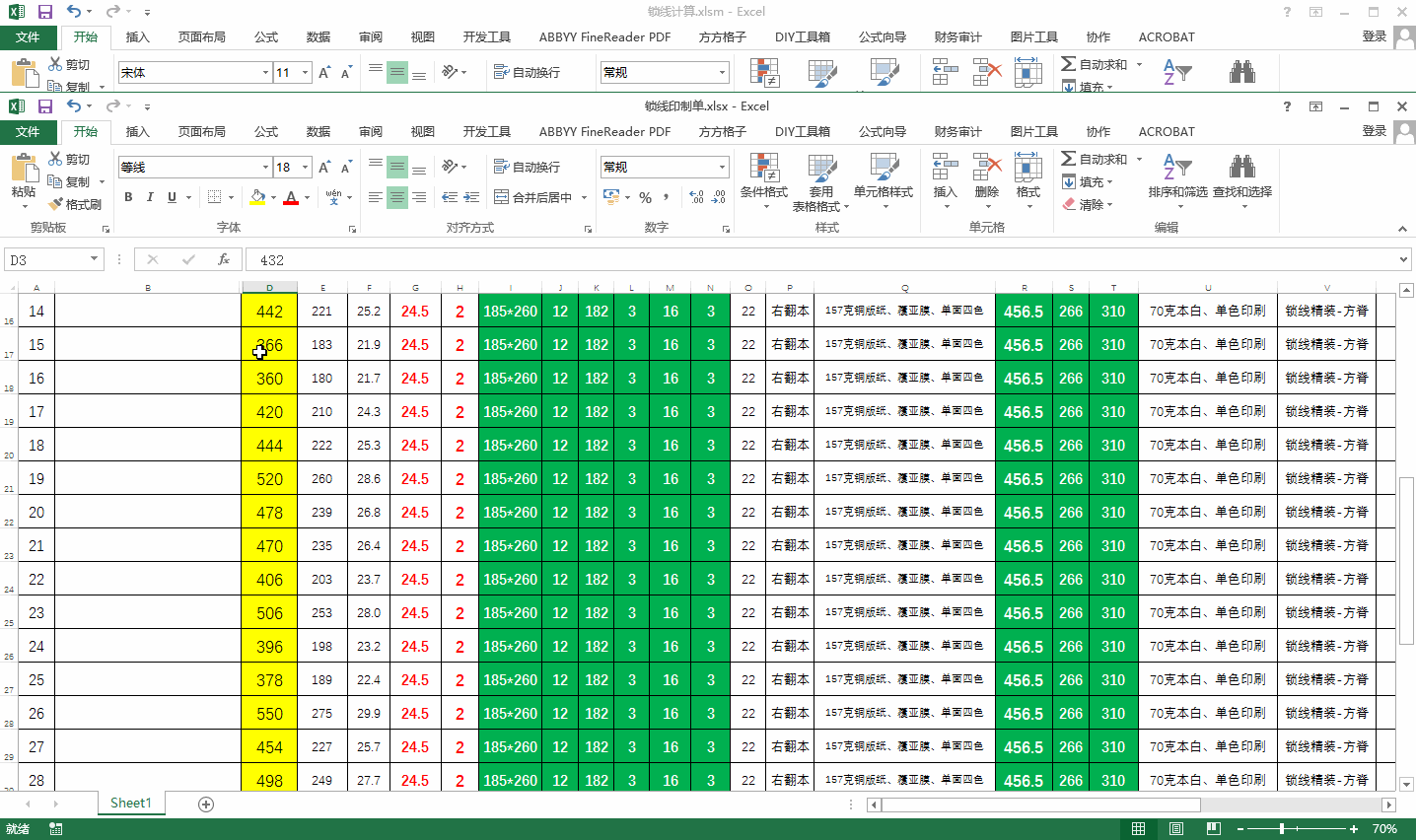
Task: Click the Save icon in the 锁线印制单 window
Action: coord(45,106)
